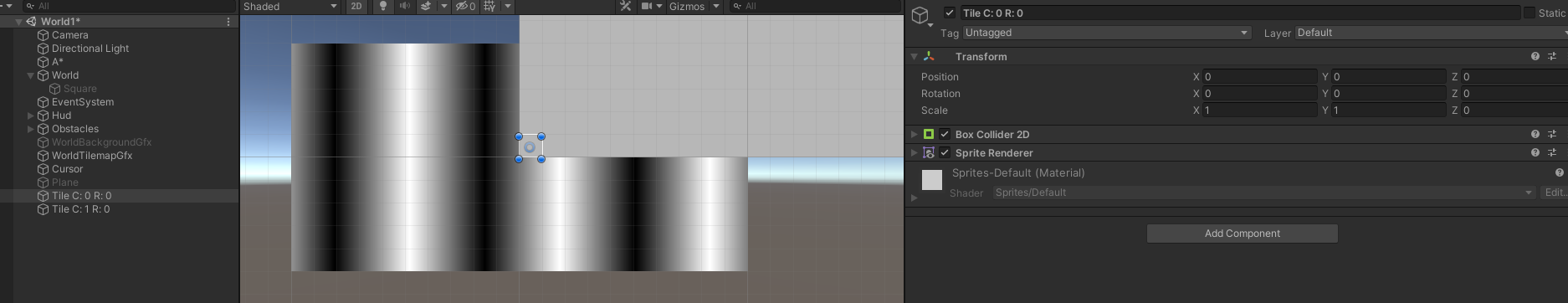The width and height of the screenshot is (1568, 303).
Task: Open scene camera settings icon
Action: pos(647,7)
